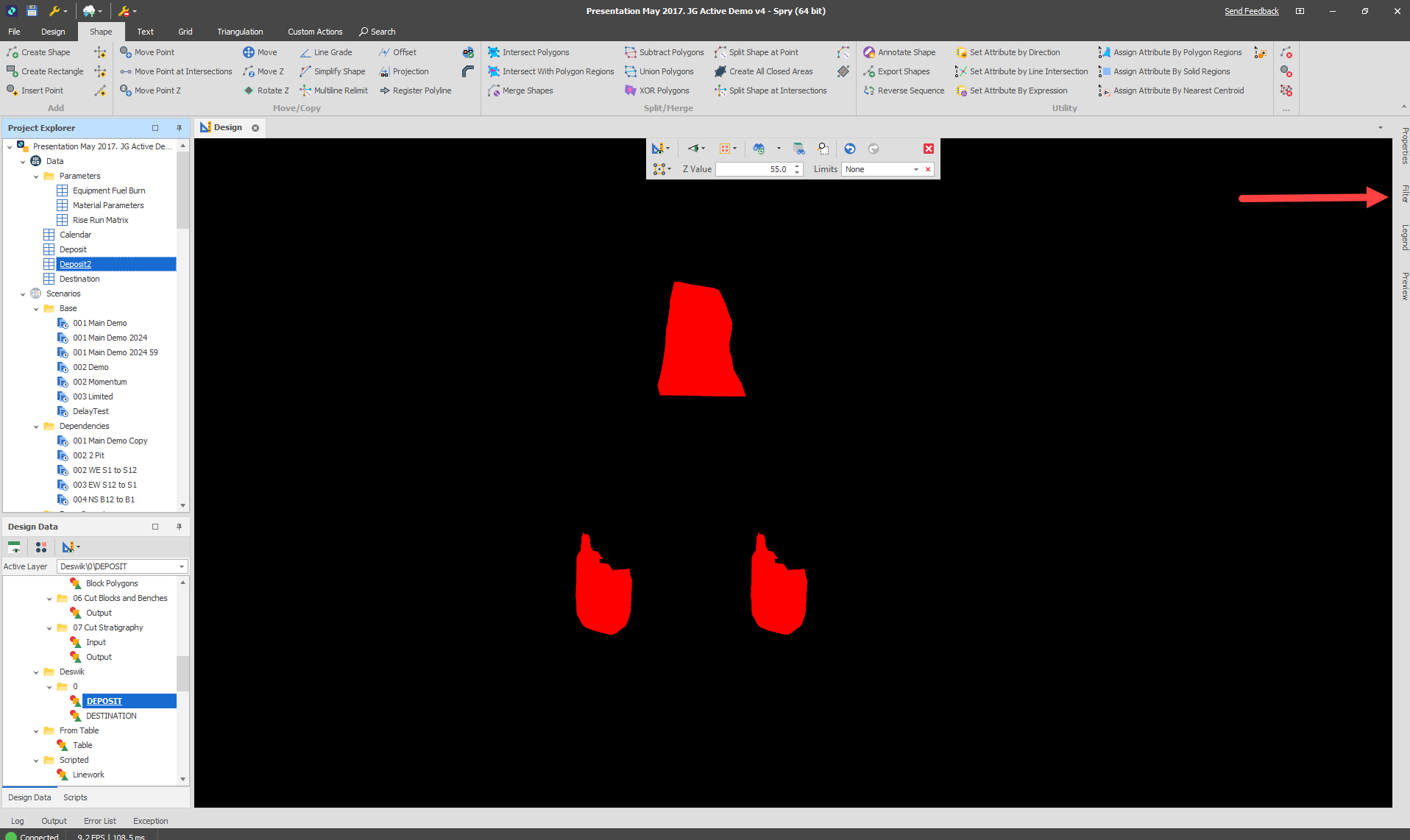Expand the From Table folder
1410x840 pixels.
coord(35,730)
